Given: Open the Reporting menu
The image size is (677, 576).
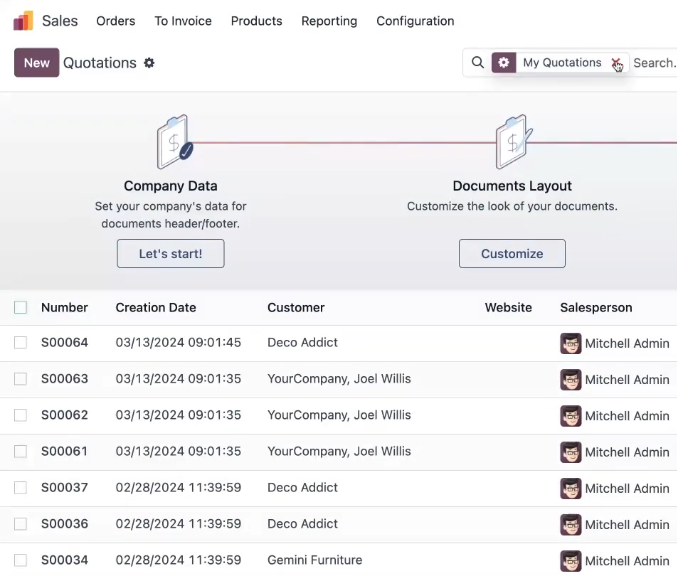Looking at the screenshot, I should 329,21.
